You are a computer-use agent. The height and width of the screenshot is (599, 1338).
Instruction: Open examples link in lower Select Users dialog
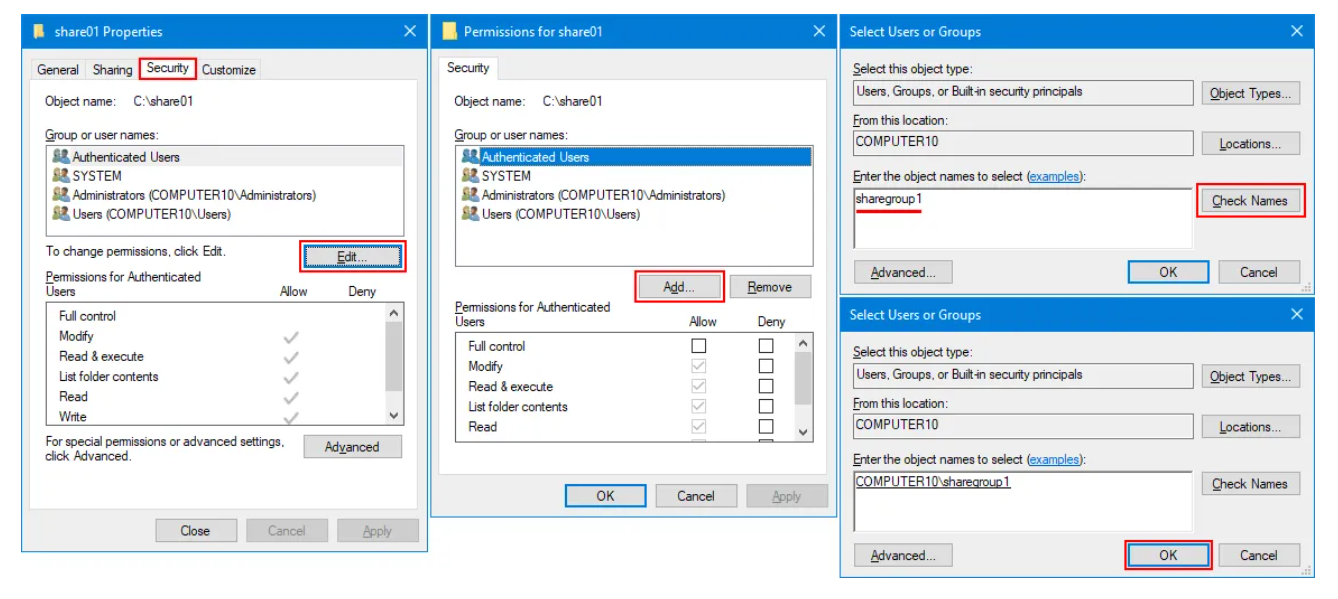click(1054, 460)
